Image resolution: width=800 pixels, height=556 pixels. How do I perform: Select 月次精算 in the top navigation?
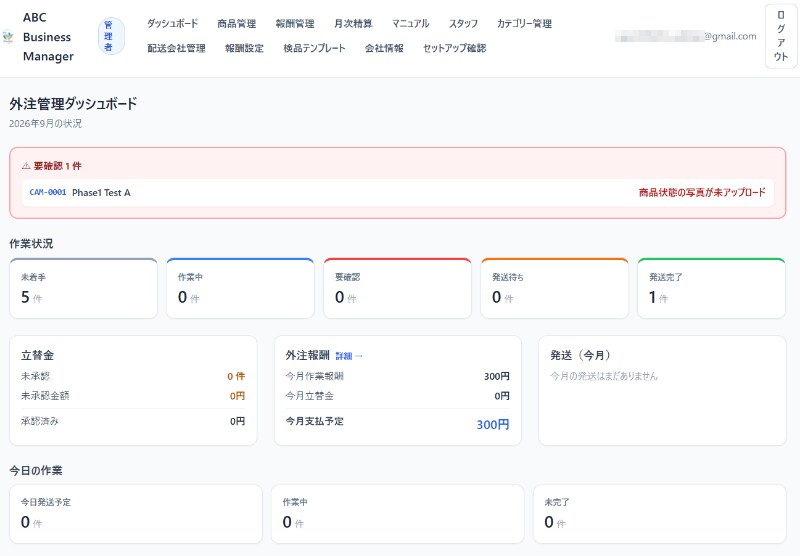click(x=353, y=23)
